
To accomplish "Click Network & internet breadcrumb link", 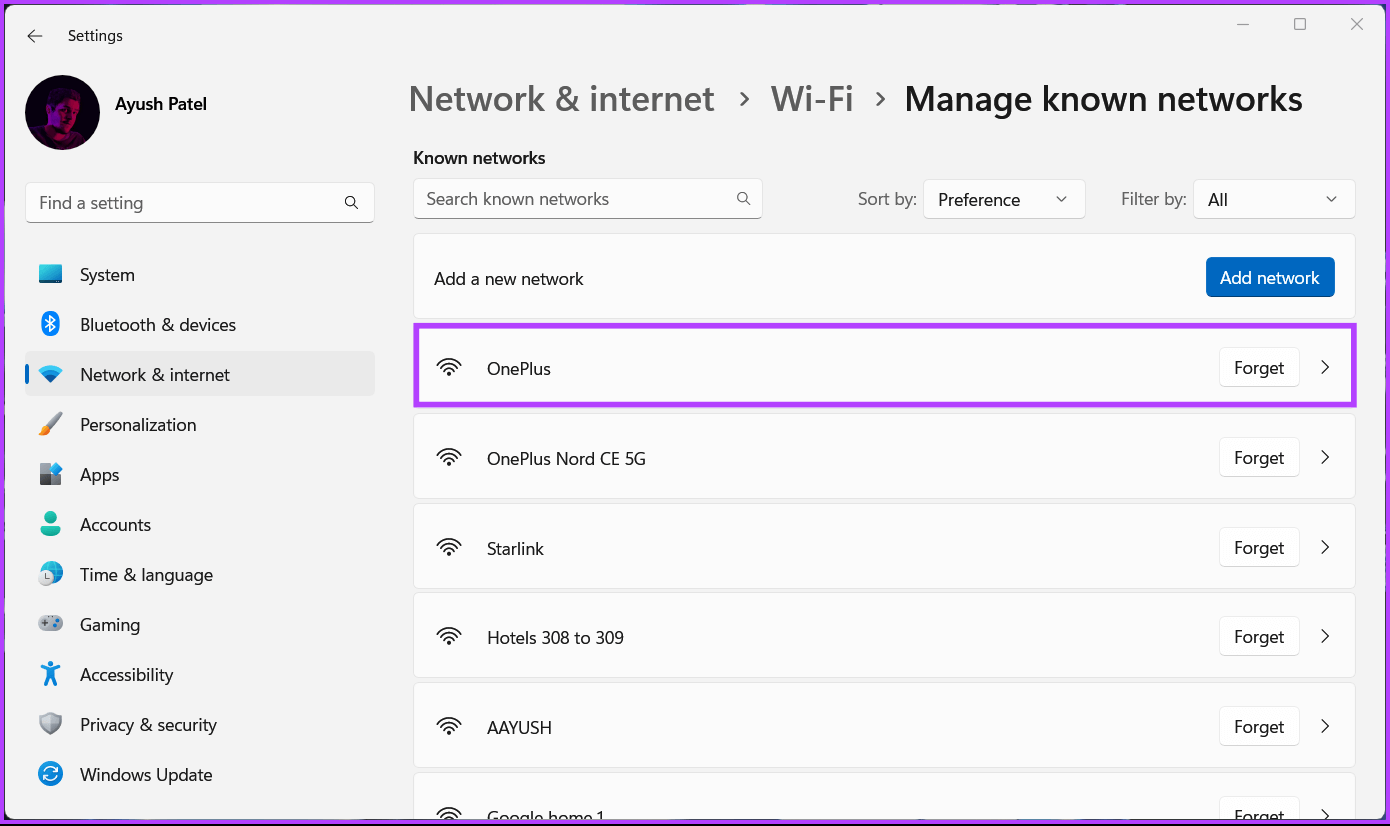I will point(562,99).
